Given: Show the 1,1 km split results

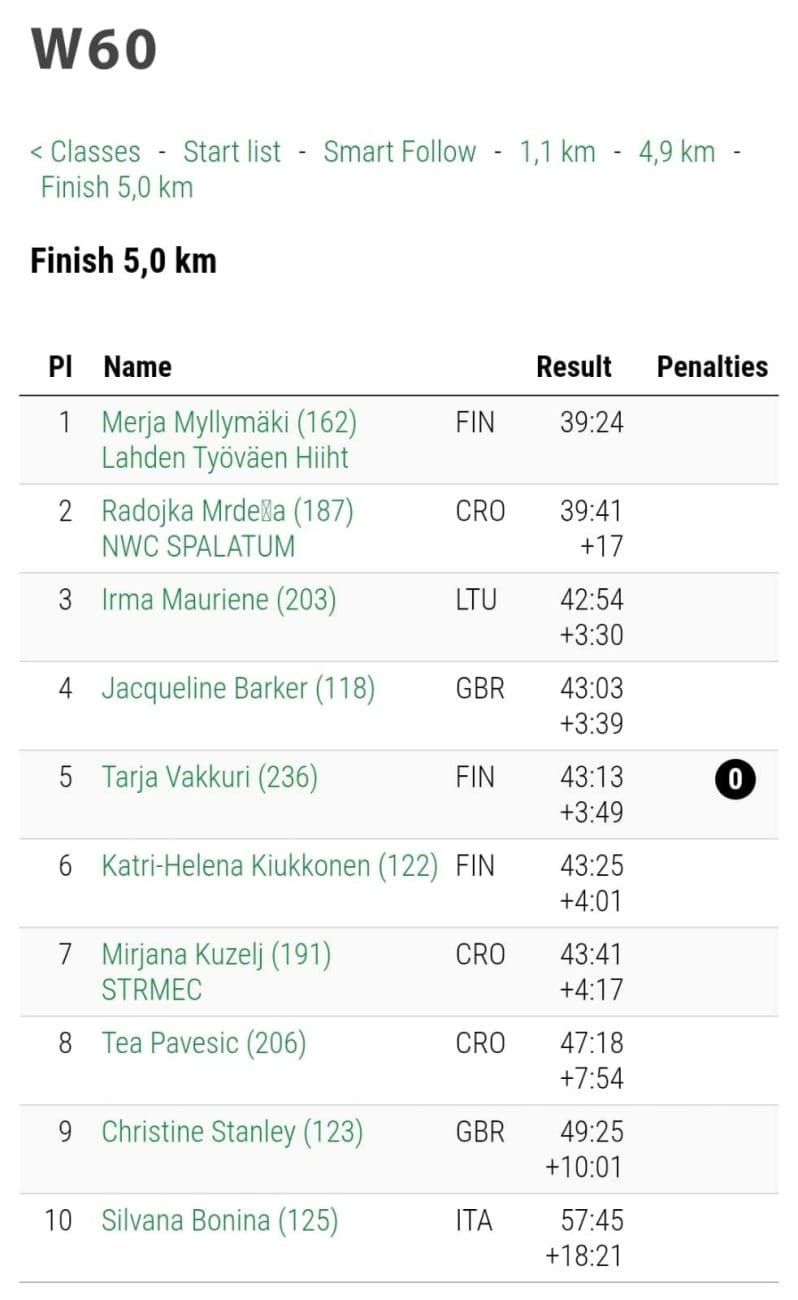Looking at the screenshot, I should 557,152.
